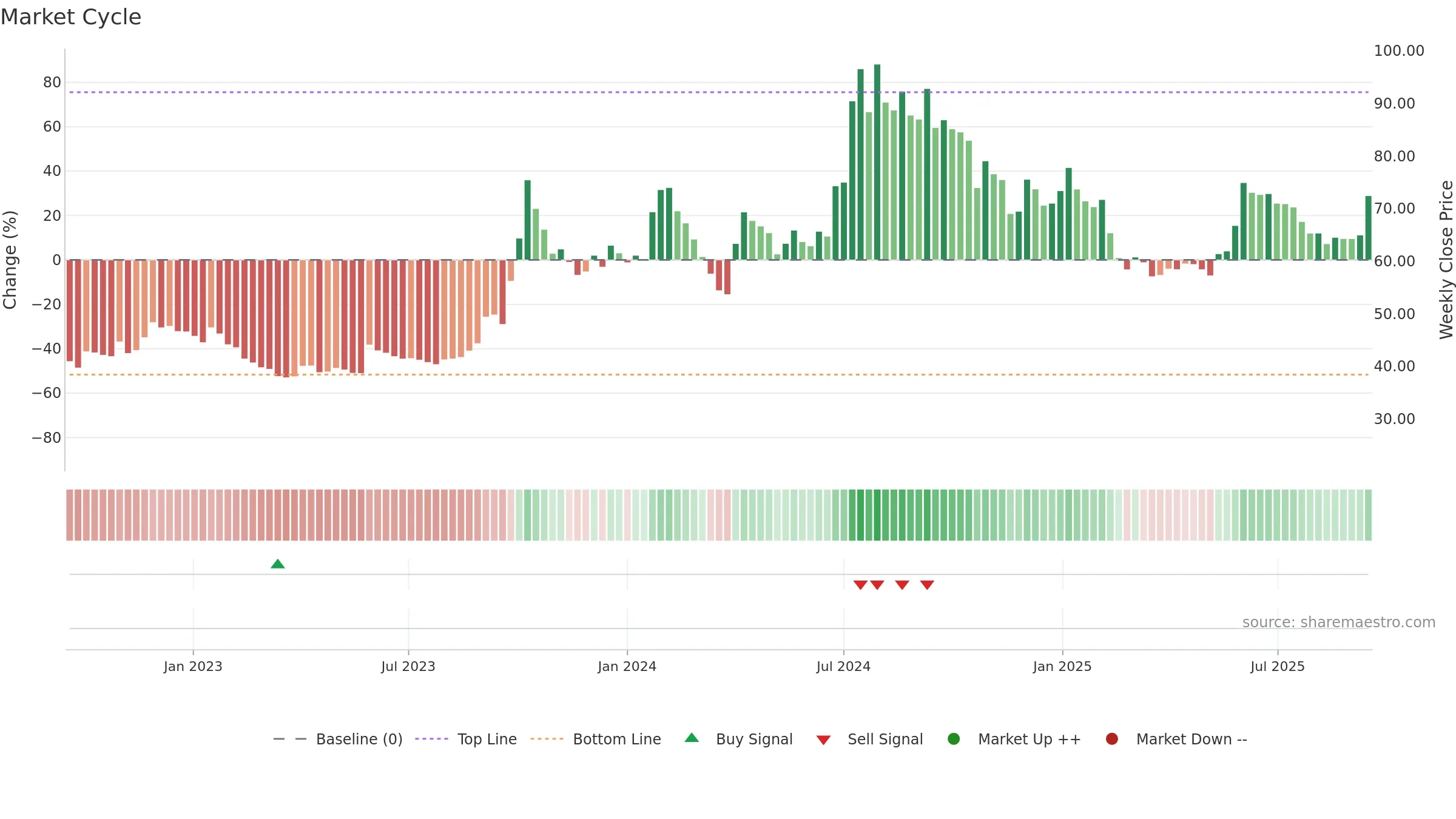The height and width of the screenshot is (819, 1456).
Task: Click the −80 left-axis tick label
Action: 47,438
